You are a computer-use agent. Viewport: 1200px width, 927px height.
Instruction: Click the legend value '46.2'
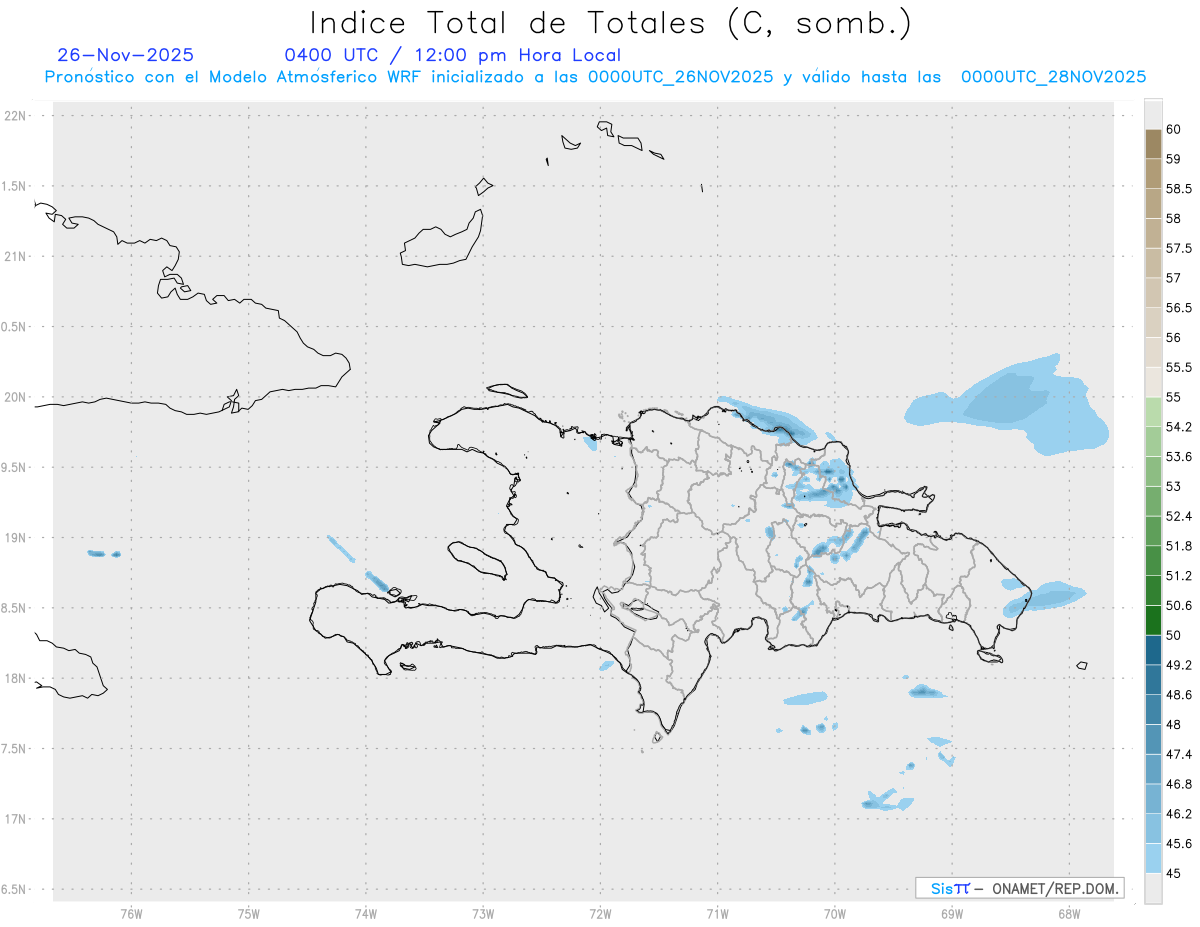point(1178,814)
